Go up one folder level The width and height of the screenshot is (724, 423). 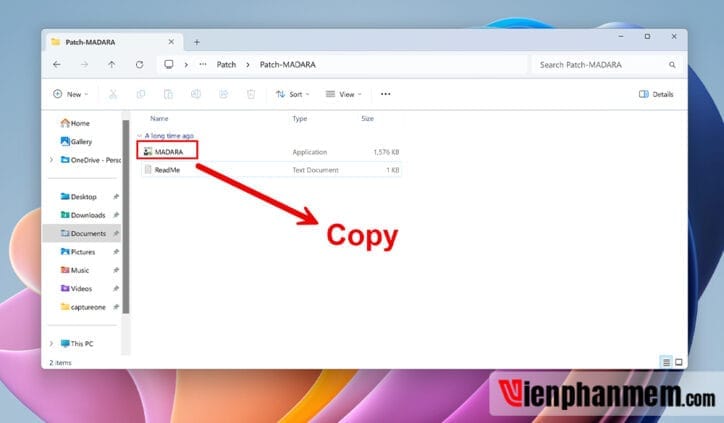[112, 65]
